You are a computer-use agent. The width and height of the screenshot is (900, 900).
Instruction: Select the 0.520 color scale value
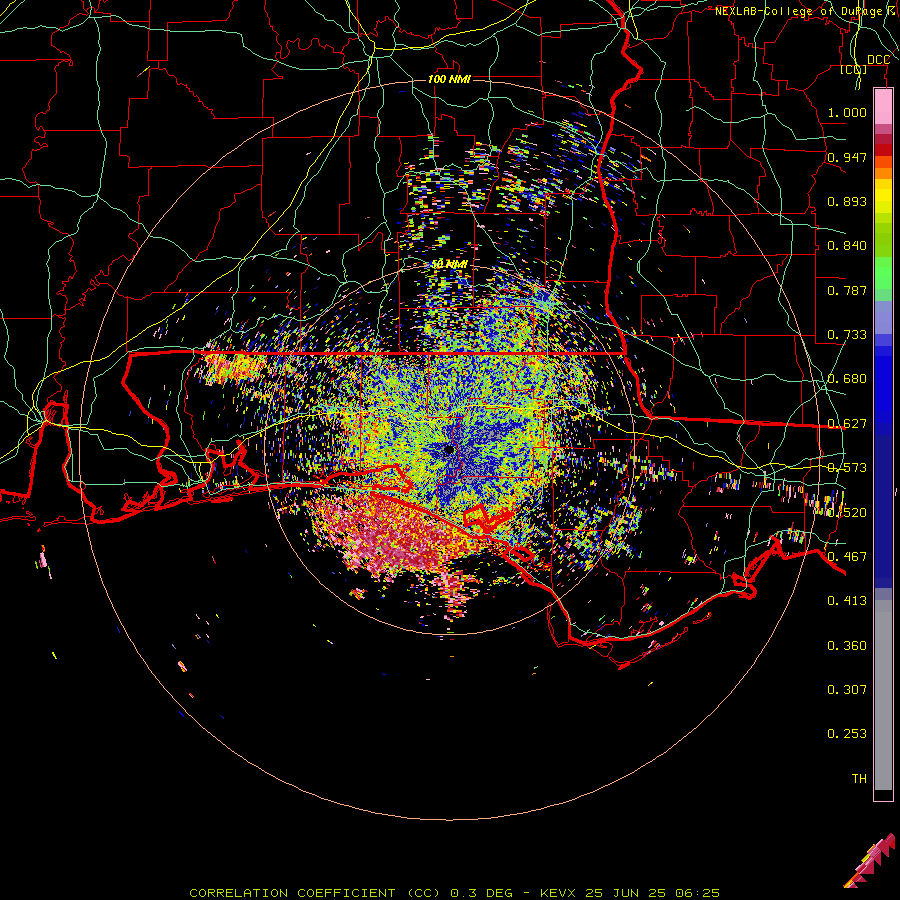(x=847, y=512)
